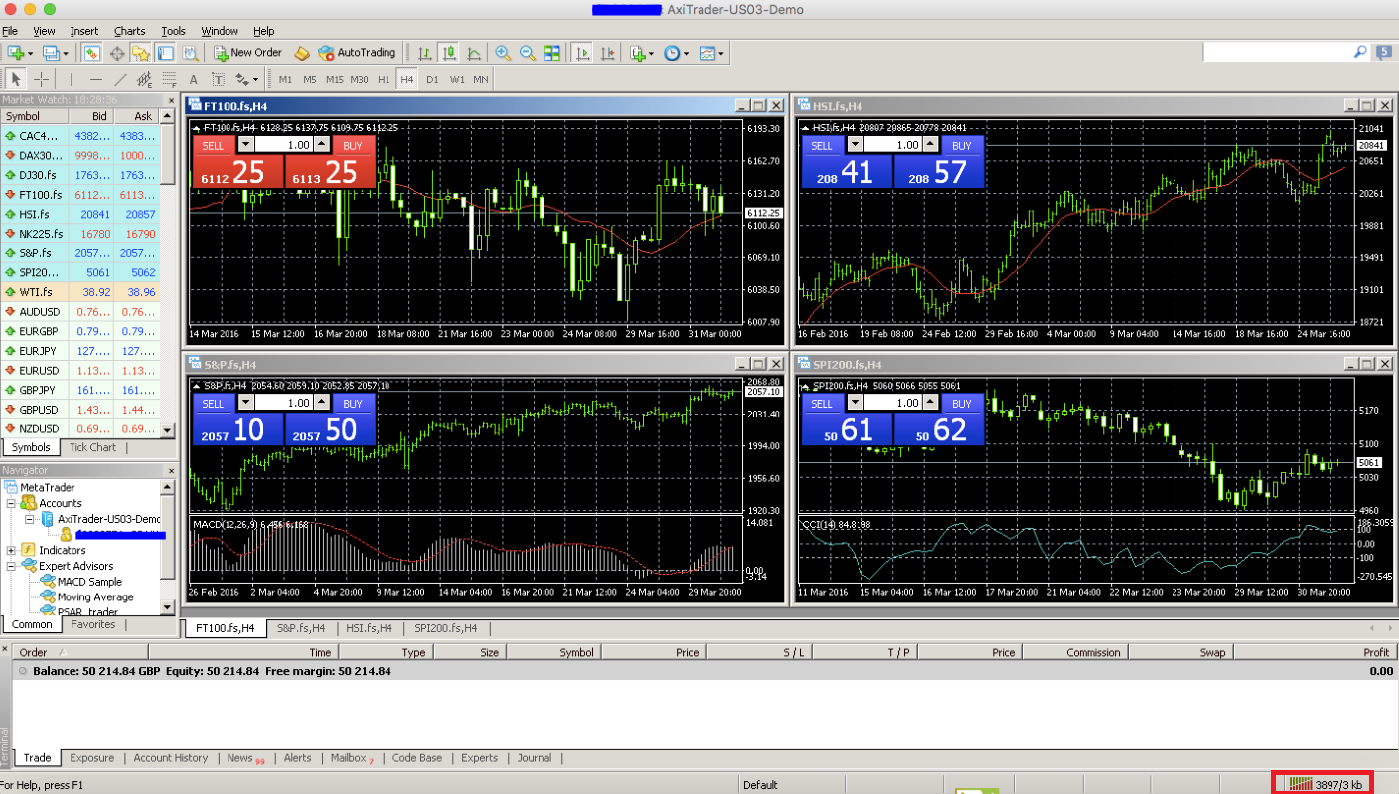Image resolution: width=1399 pixels, height=794 pixels.
Task: Select the D1 timeframe
Action: pyautogui.click(x=432, y=79)
